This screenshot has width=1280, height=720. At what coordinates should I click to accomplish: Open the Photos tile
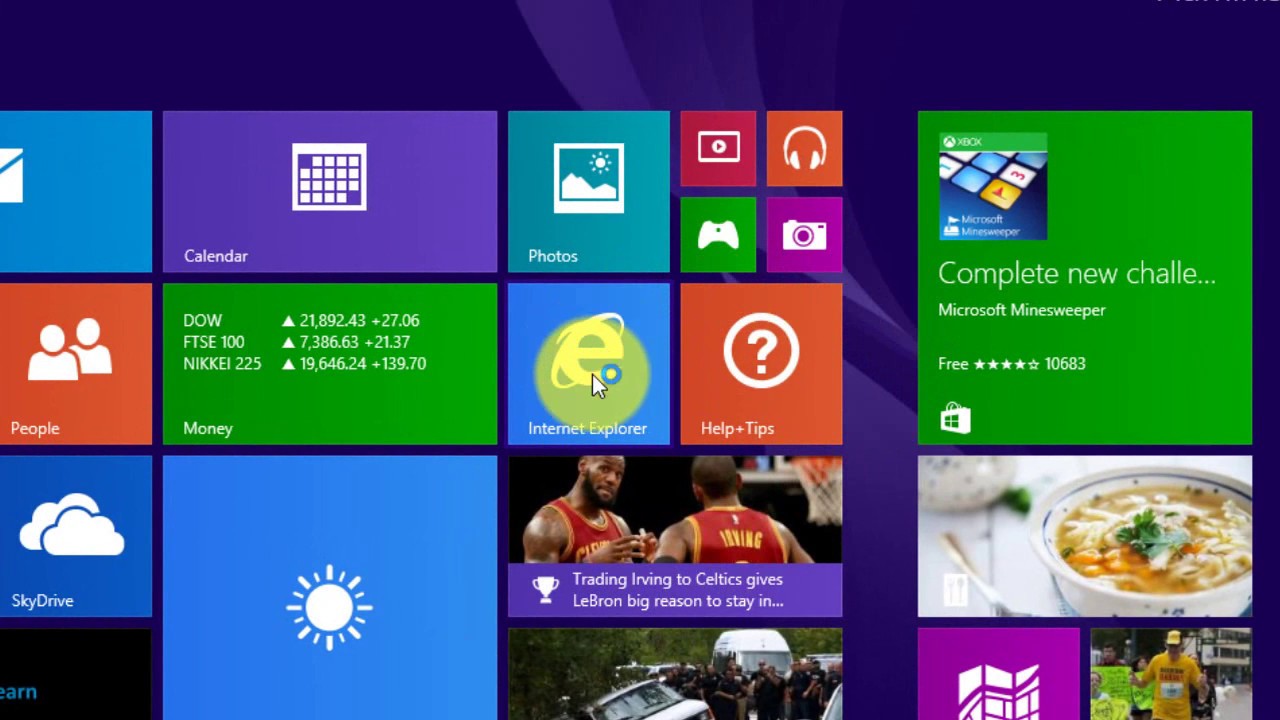point(588,191)
